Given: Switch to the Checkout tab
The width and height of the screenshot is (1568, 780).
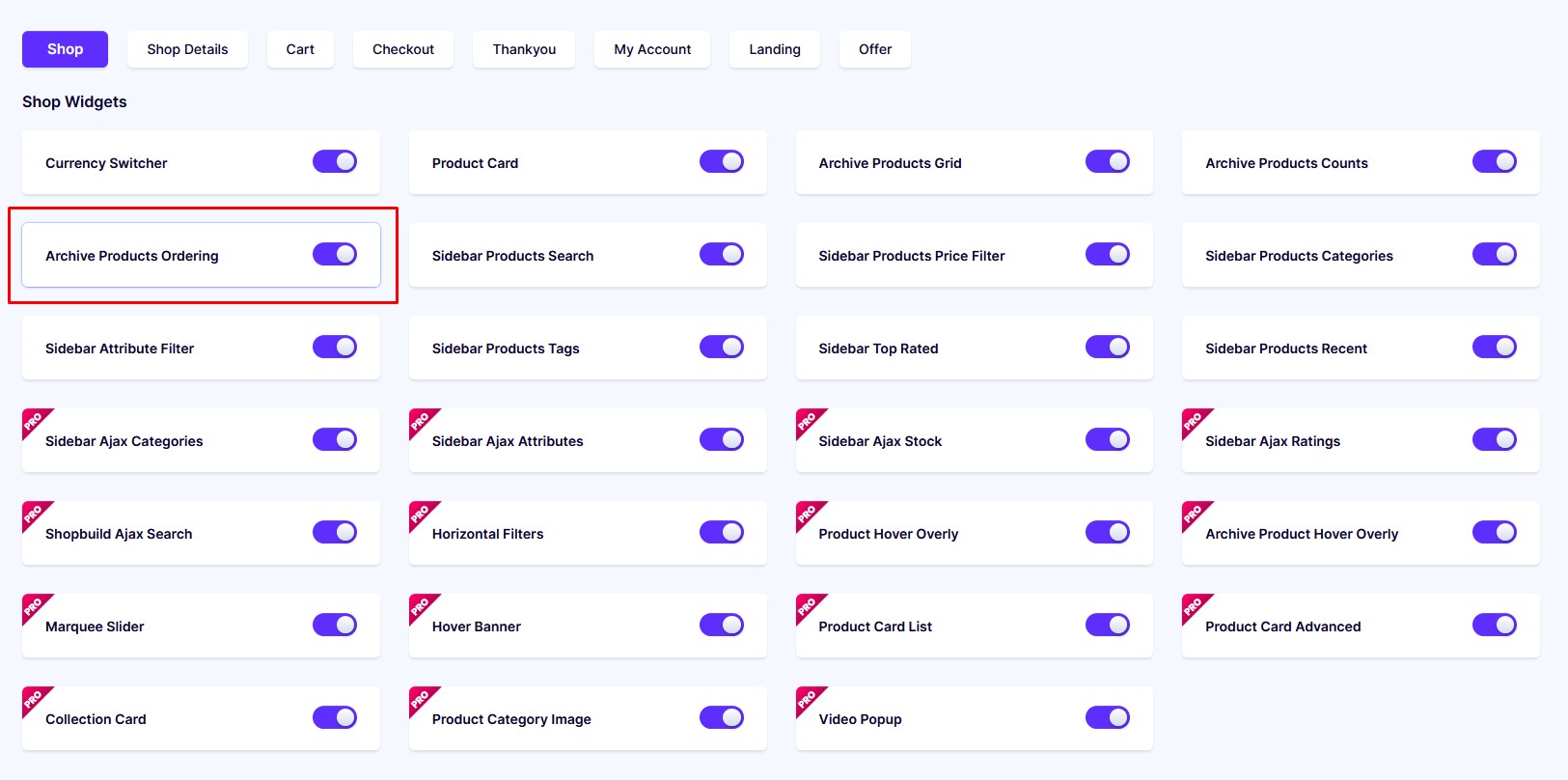Looking at the screenshot, I should click(x=403, y=49).
